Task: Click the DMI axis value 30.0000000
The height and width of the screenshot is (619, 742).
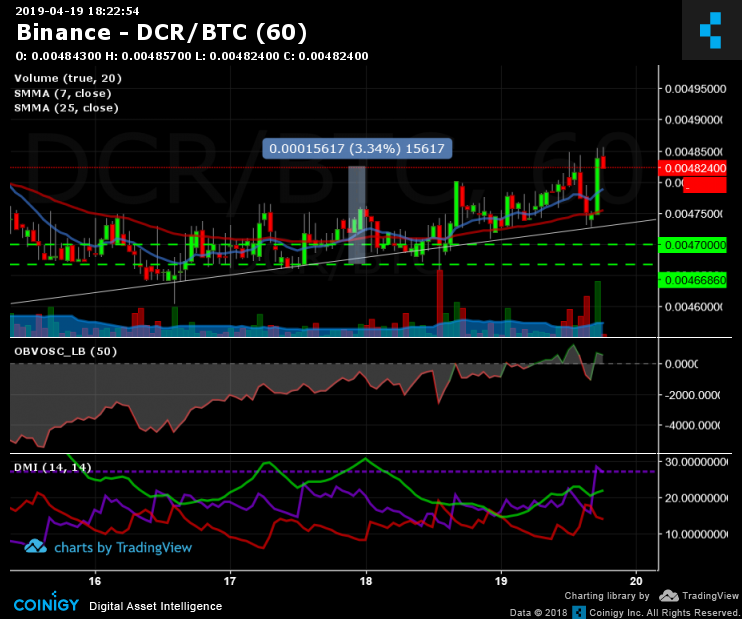Action: (x=696, y=462)
